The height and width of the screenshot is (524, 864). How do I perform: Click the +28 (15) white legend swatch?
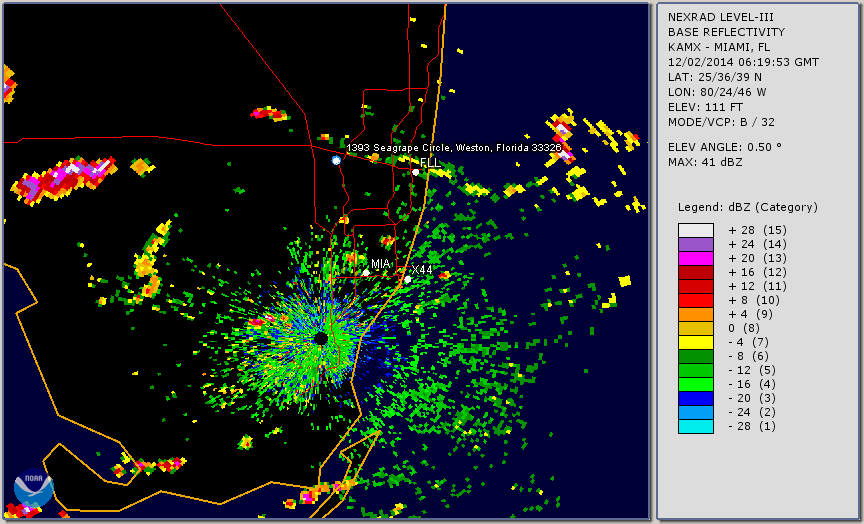click(695, 230)
